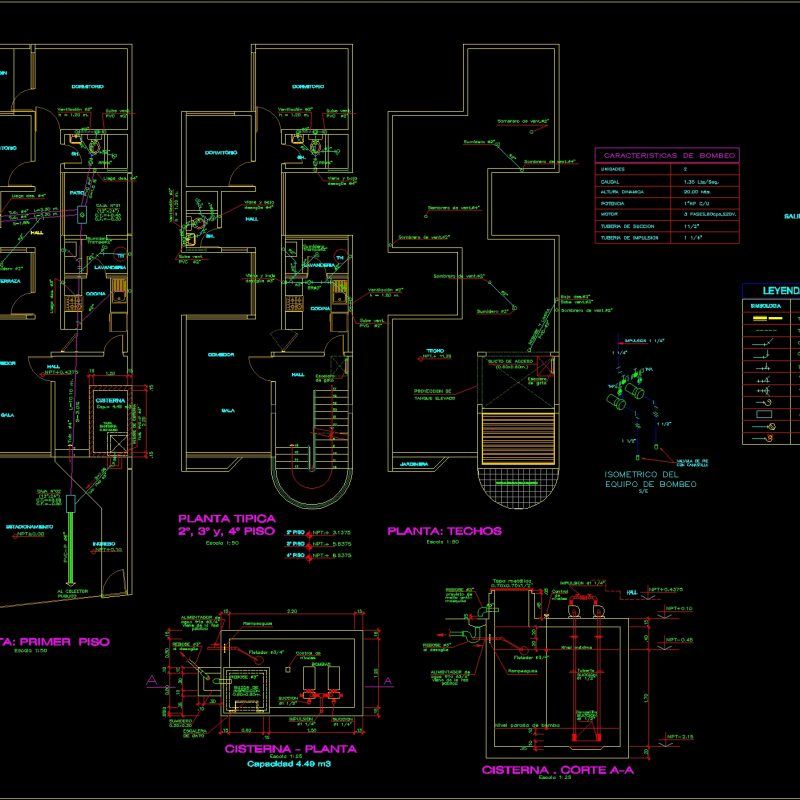Click the white dashed-line symbol in the legend
The height and width of the screenshot is (800, 800).
pyautogui.click(x=766, y=330)
